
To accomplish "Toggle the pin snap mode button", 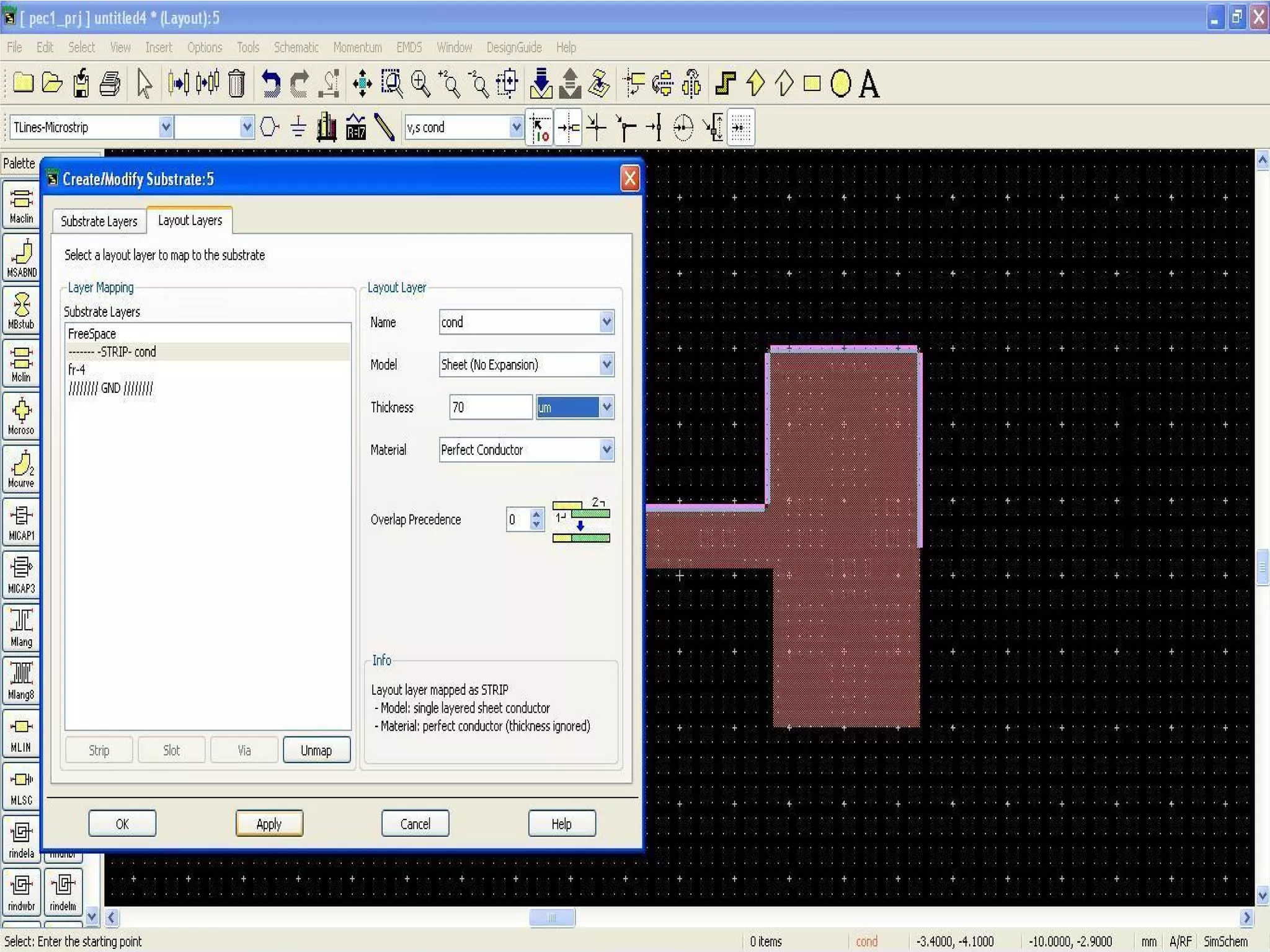I will point(569,127).
